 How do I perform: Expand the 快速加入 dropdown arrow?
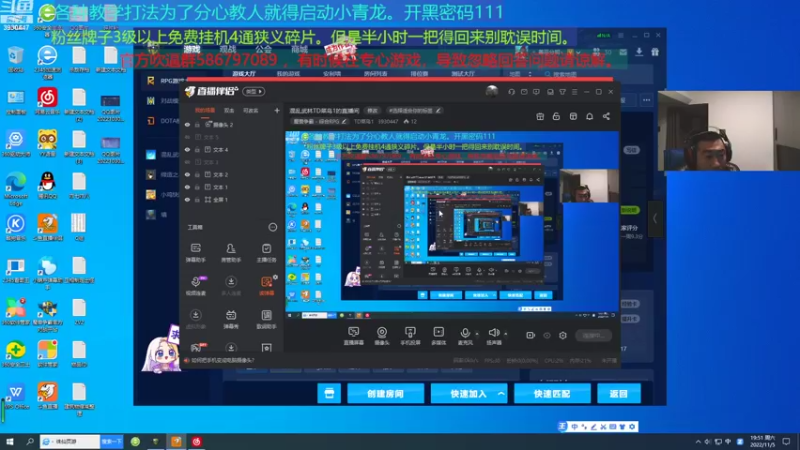pyautogui.click(x=501, y=394)
